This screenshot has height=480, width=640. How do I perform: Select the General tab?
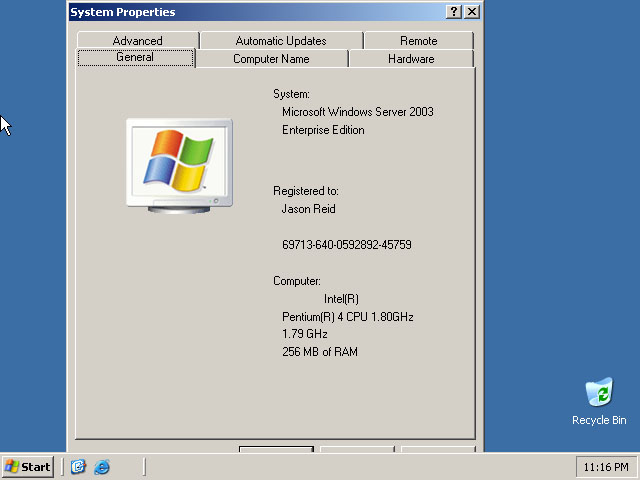135,57
